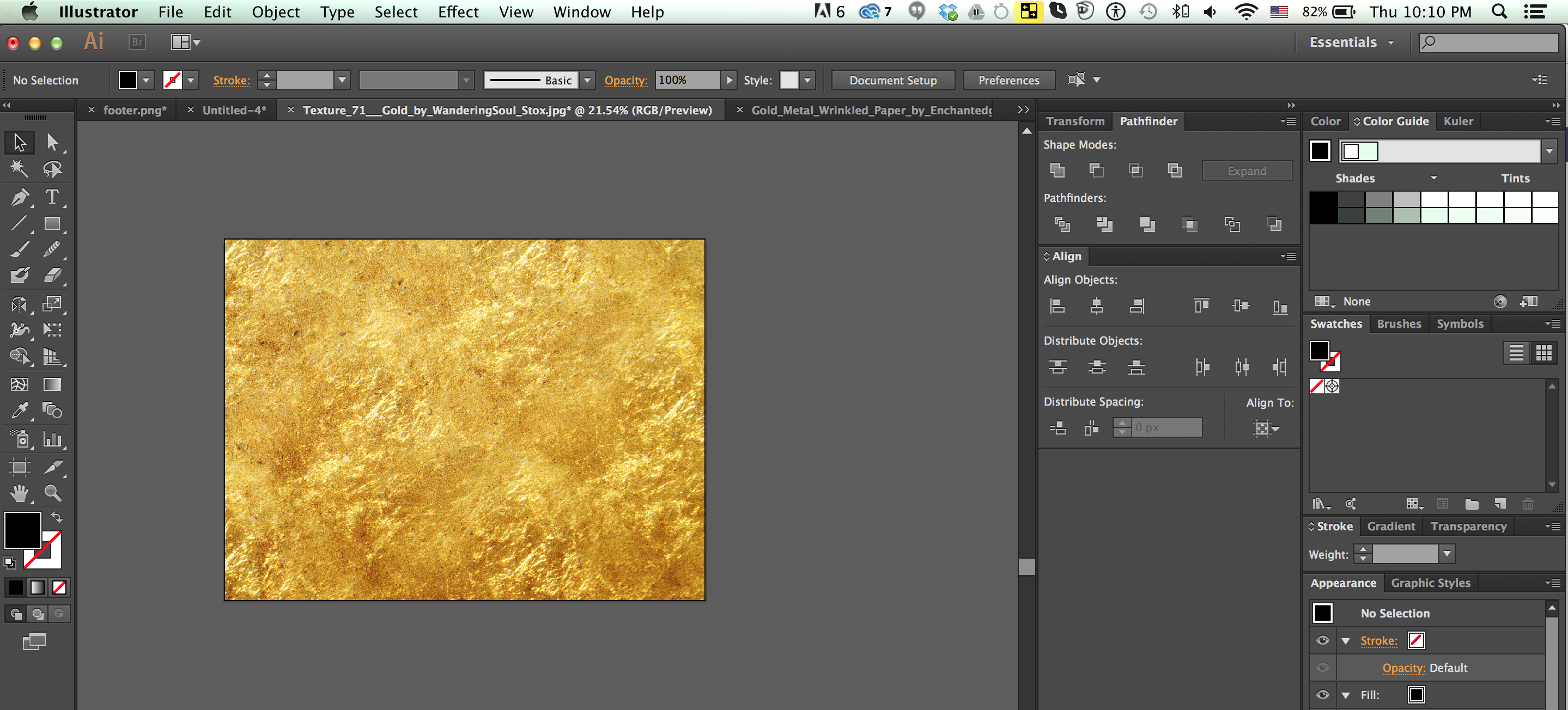Switch Swatches panel to list view
The height and width of the screenshot is (710, 1568).
pyautogui.click(x=1516, y=352)
